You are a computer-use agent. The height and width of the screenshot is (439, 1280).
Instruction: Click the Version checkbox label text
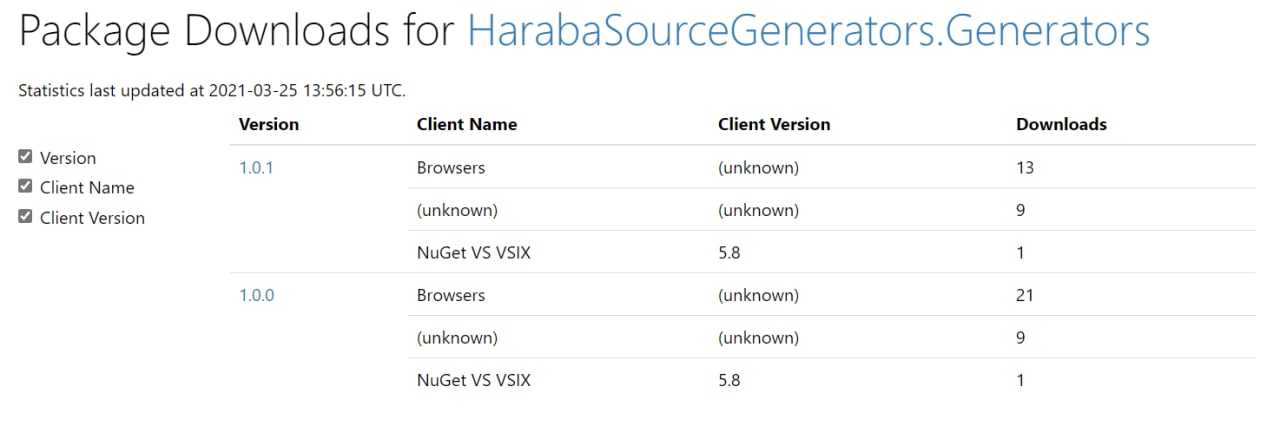tap(68, 158)
